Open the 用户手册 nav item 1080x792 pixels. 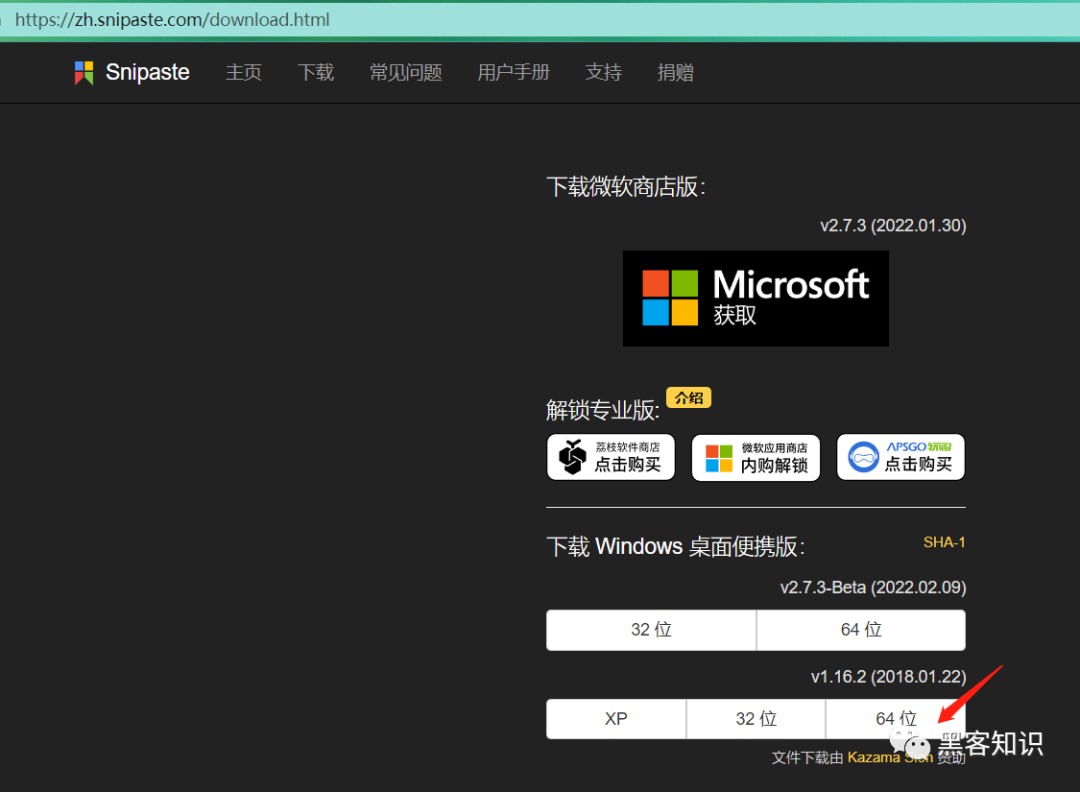click(x=514, y=72)
